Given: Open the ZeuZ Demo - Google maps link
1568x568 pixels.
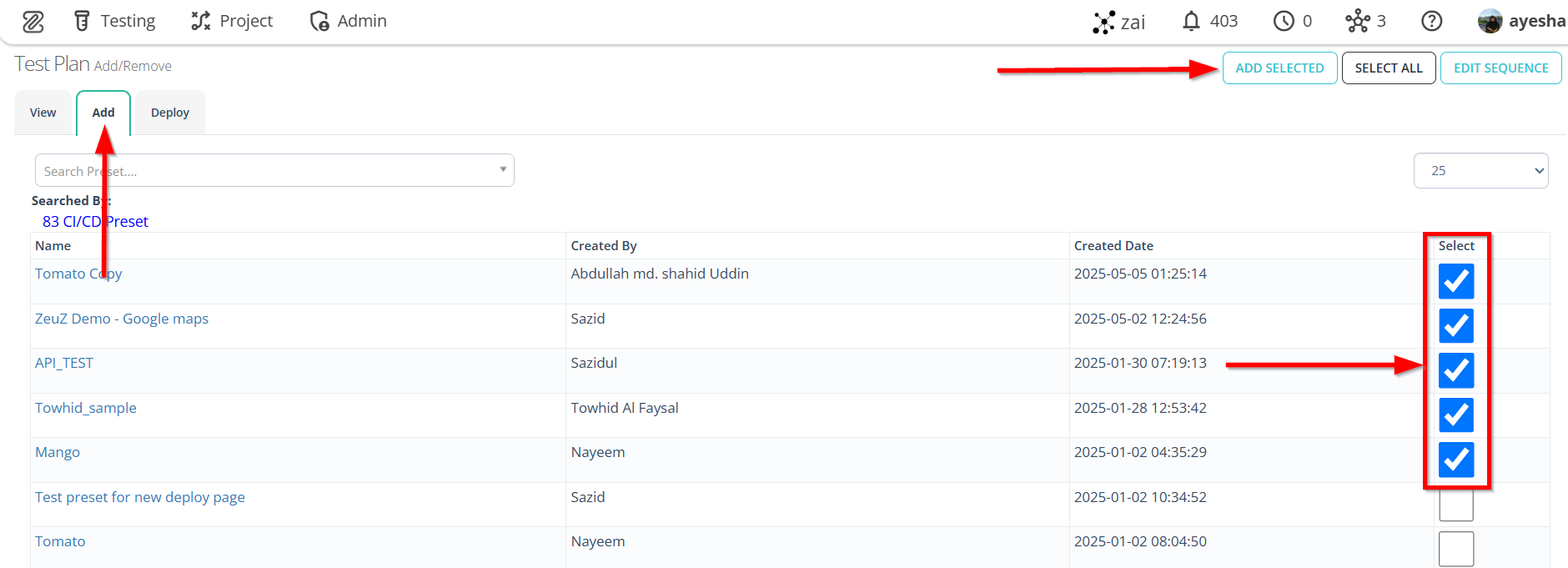Looking at the screenshot, I should pyautogui.click(x=122, y=319).
